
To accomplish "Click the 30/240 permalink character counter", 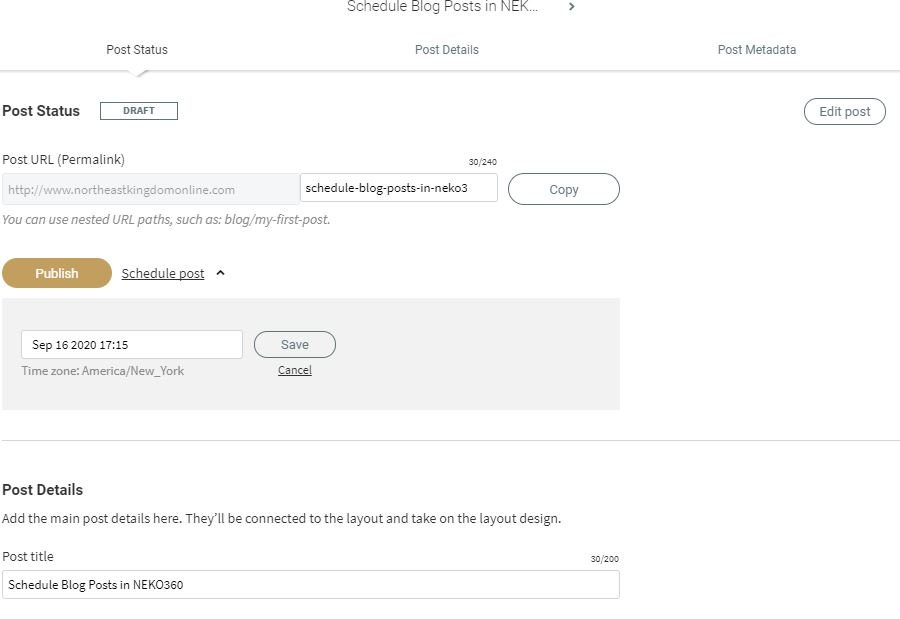I will [482, 162].
